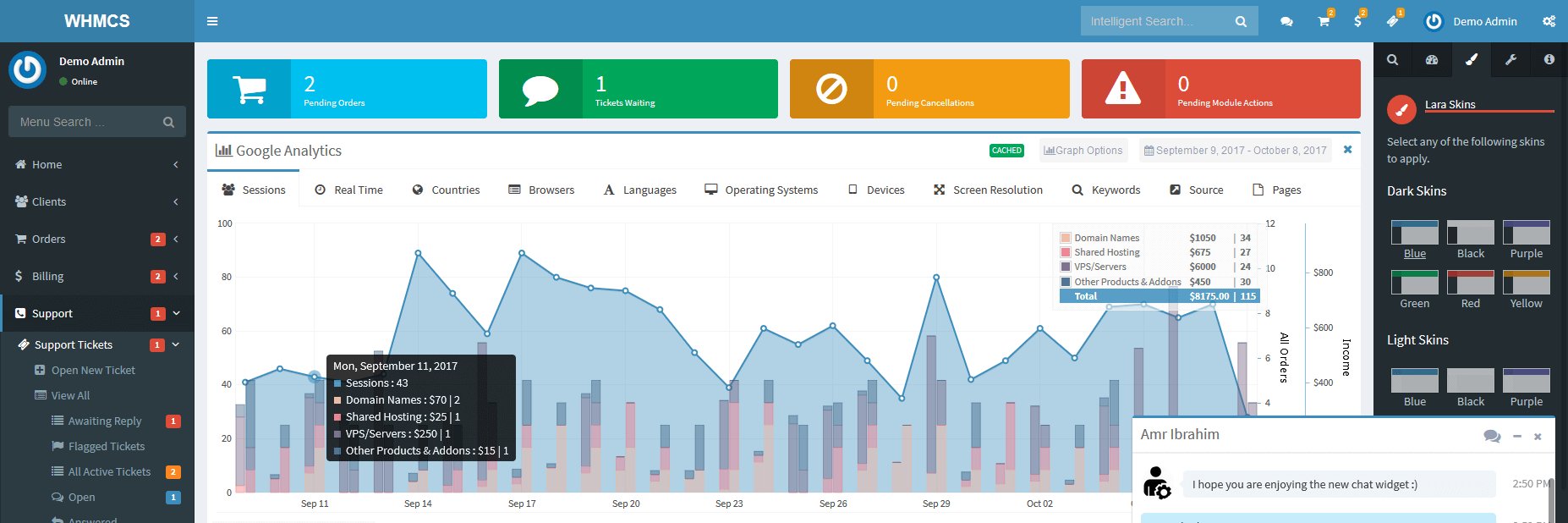This screenshot has width=1568, height=523.
Task: Switch to the Browsers tab
Action: 541,190
